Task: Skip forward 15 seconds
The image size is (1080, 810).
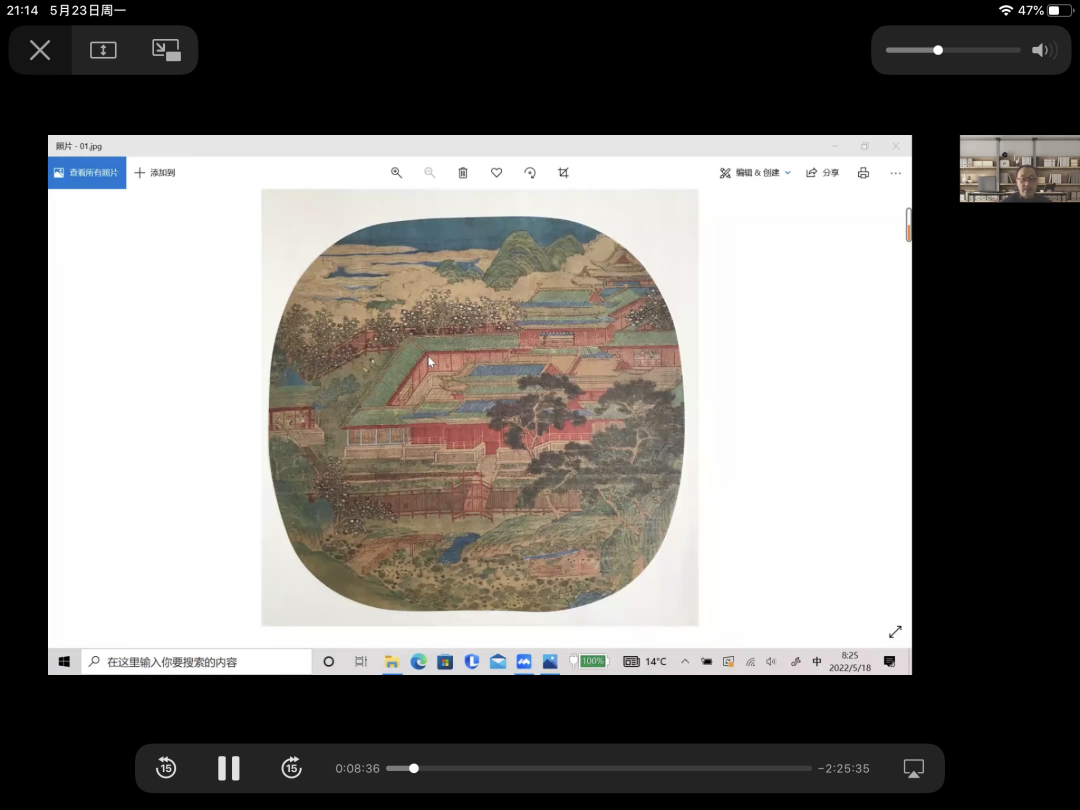Action: coord(291,767)
